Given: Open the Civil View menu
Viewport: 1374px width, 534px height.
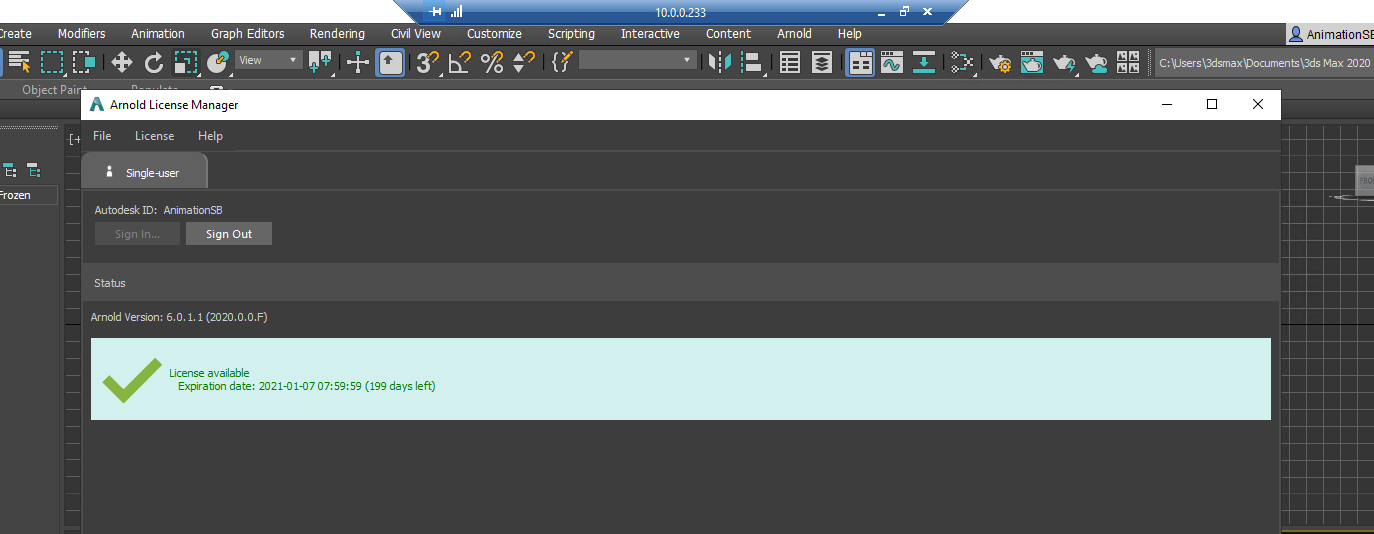Looking at the screenshot, I should coord(416,34).
